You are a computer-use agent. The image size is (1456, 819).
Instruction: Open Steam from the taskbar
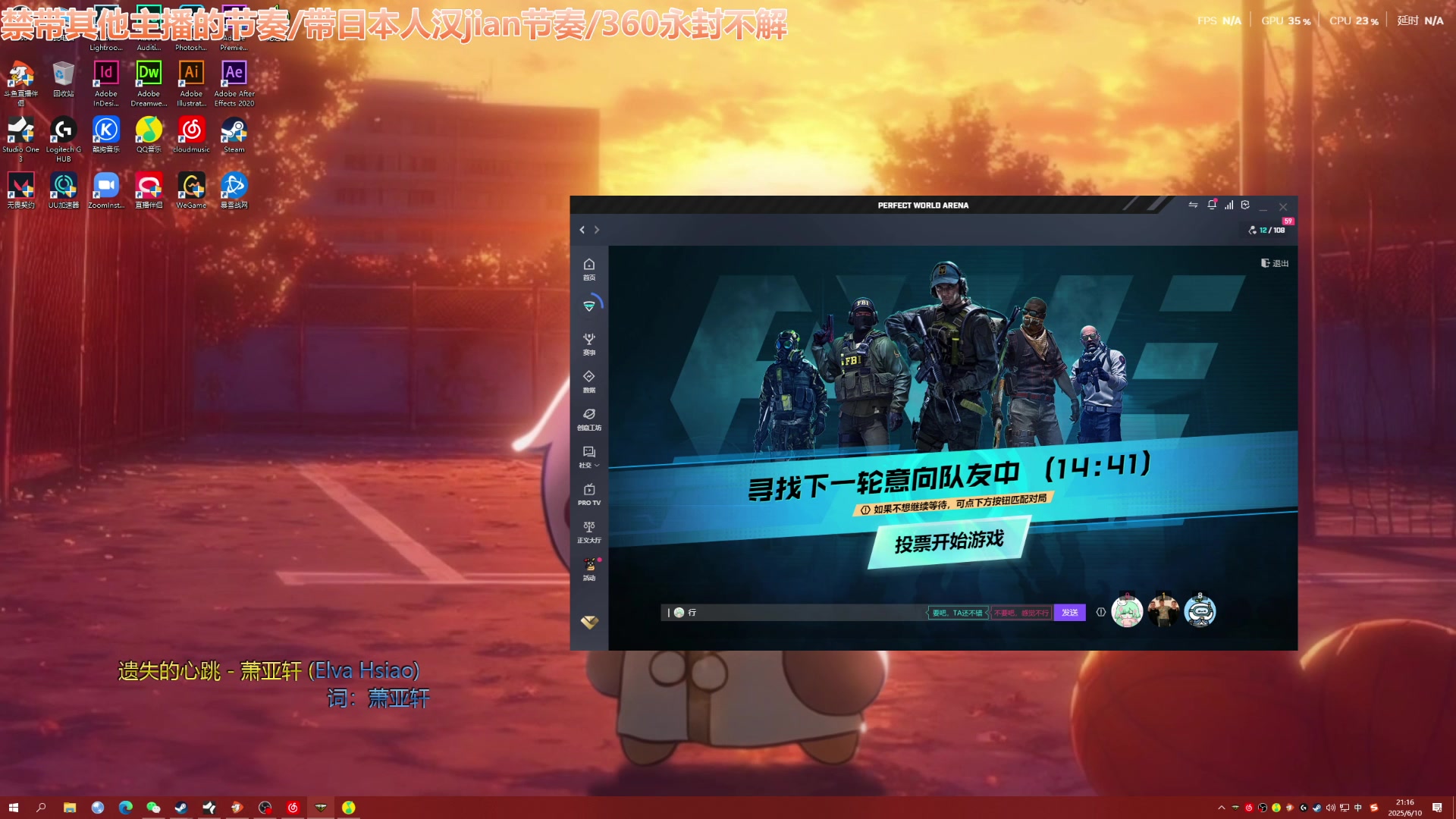point(181,808)
